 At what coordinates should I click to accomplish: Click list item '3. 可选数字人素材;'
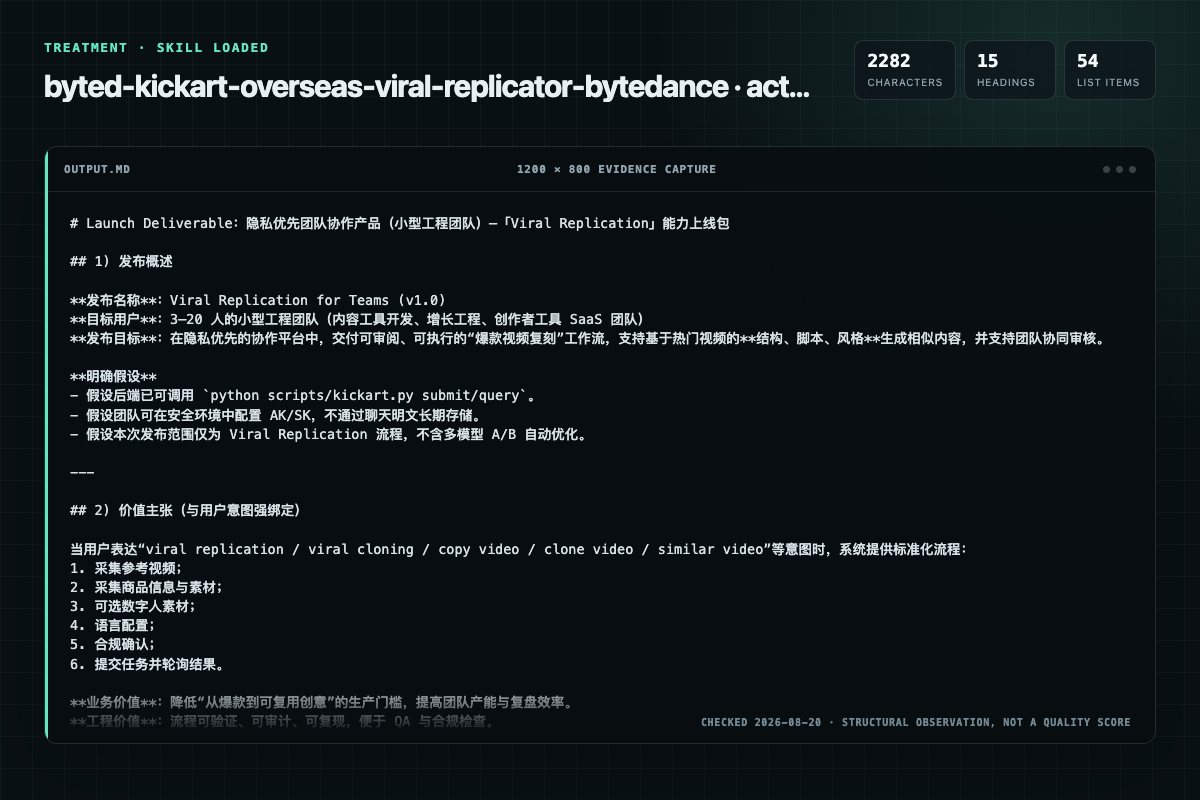click(x=133, y=606)
